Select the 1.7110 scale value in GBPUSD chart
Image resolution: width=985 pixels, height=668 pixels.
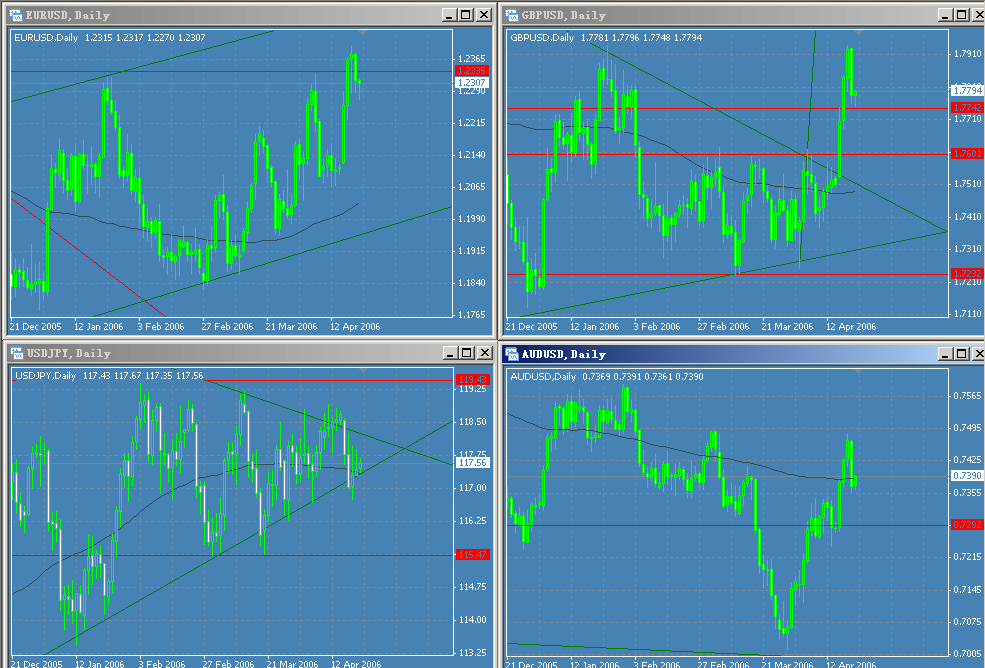click(x=968, y=314)
